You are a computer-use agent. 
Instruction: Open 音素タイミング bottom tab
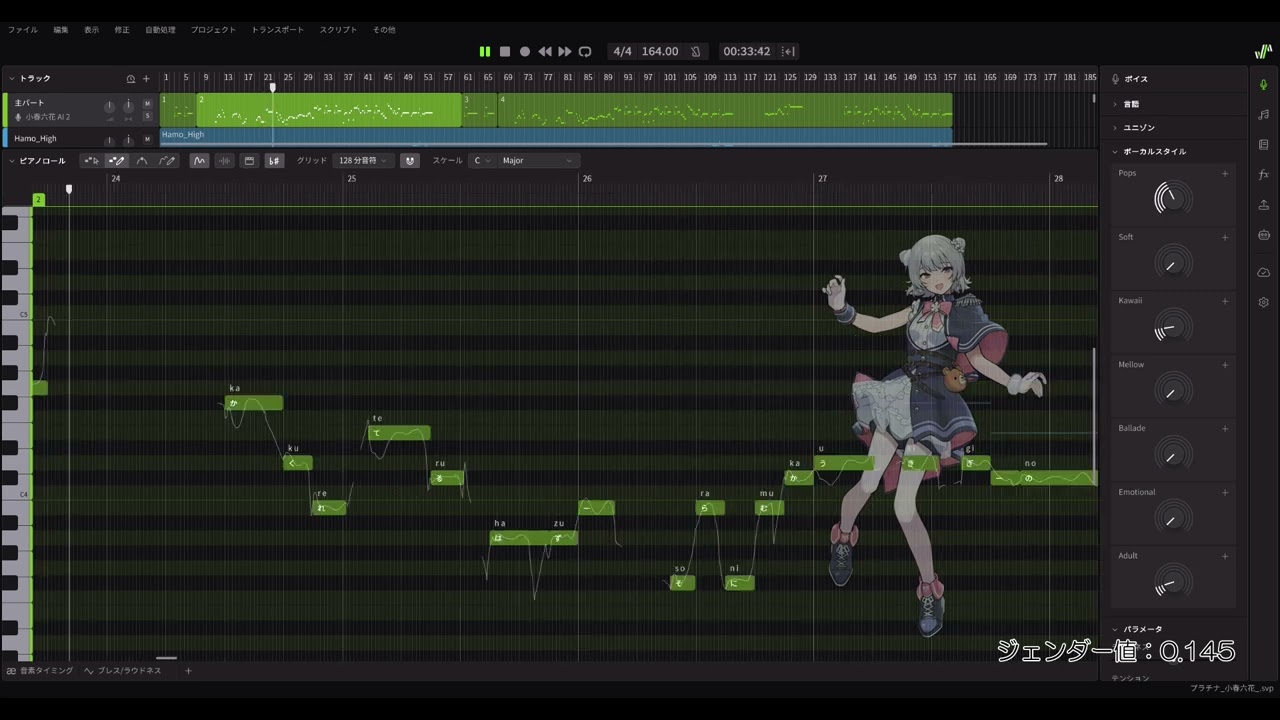click(40, 671)
